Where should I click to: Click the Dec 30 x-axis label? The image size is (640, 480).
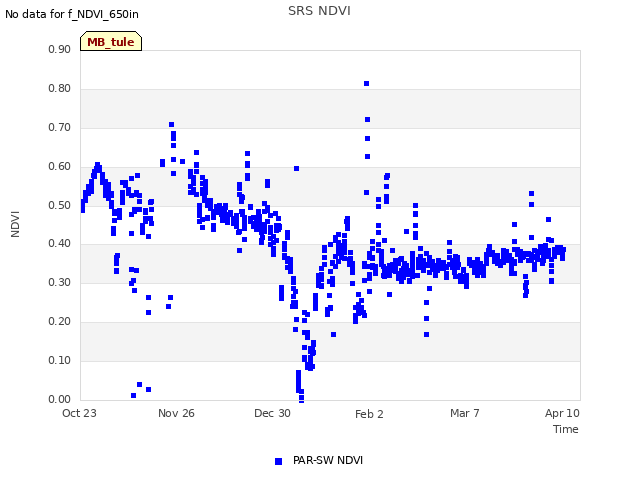tap(272, 413)
